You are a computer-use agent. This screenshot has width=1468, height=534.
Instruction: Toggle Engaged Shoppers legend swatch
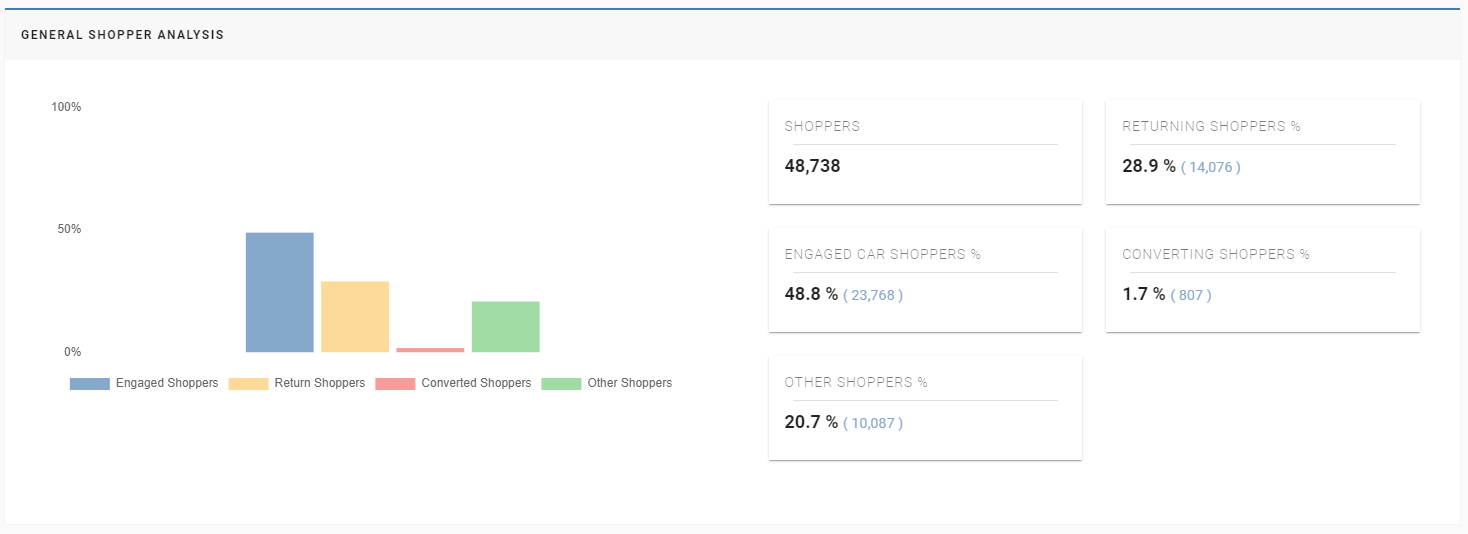tap(89, 384)
